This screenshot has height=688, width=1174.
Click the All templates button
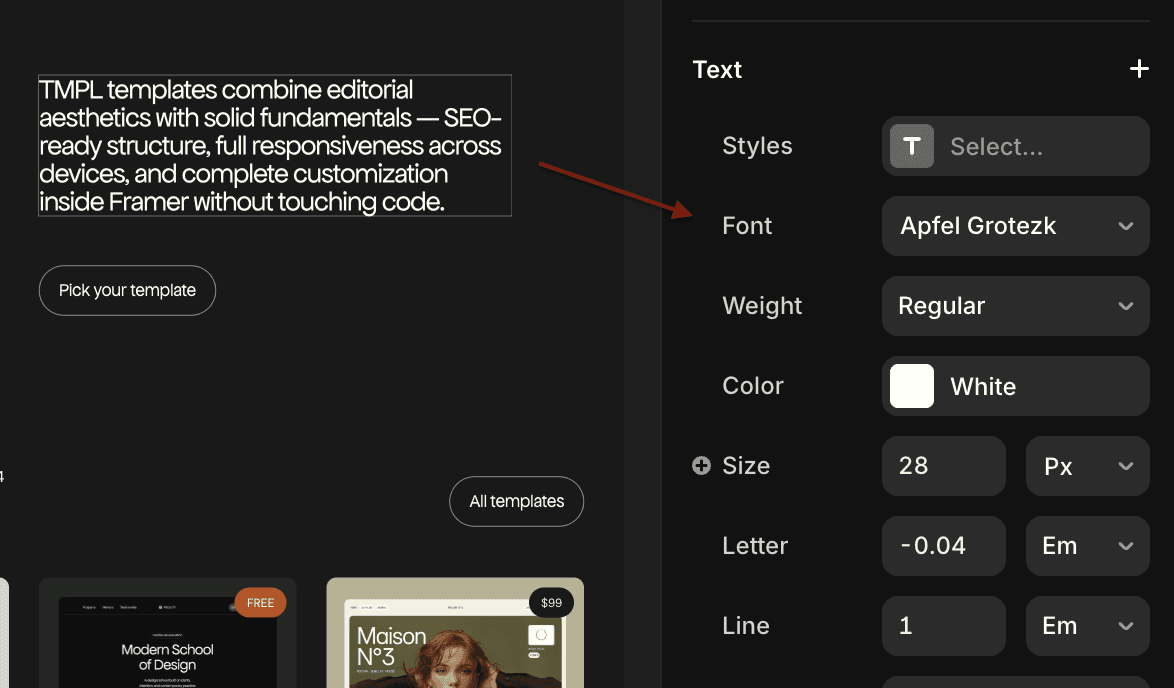pos(517,502)
